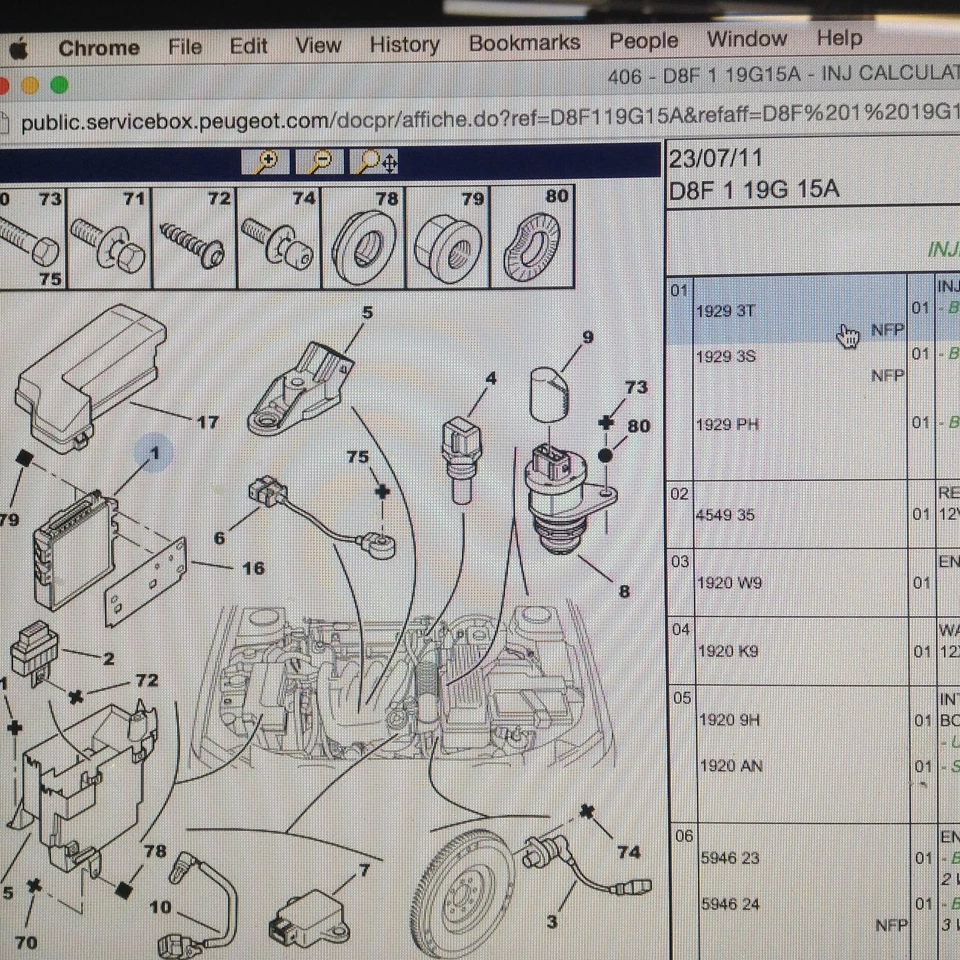Select the zoom-in magnifier tool
This screenshot has height=960, width=960.
click(267, 161)
